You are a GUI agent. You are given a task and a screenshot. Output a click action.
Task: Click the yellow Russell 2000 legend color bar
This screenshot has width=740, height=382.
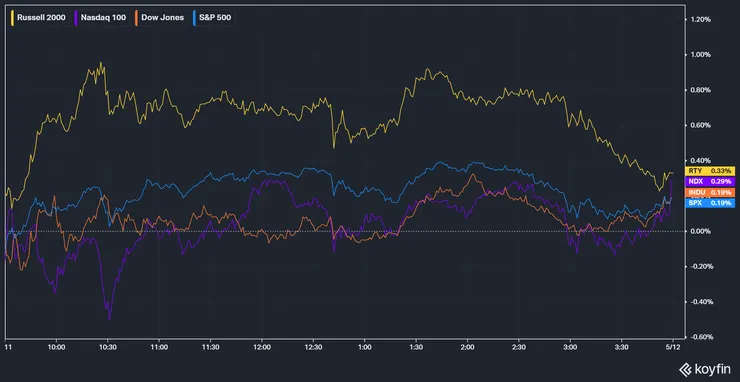click(12, 18)
